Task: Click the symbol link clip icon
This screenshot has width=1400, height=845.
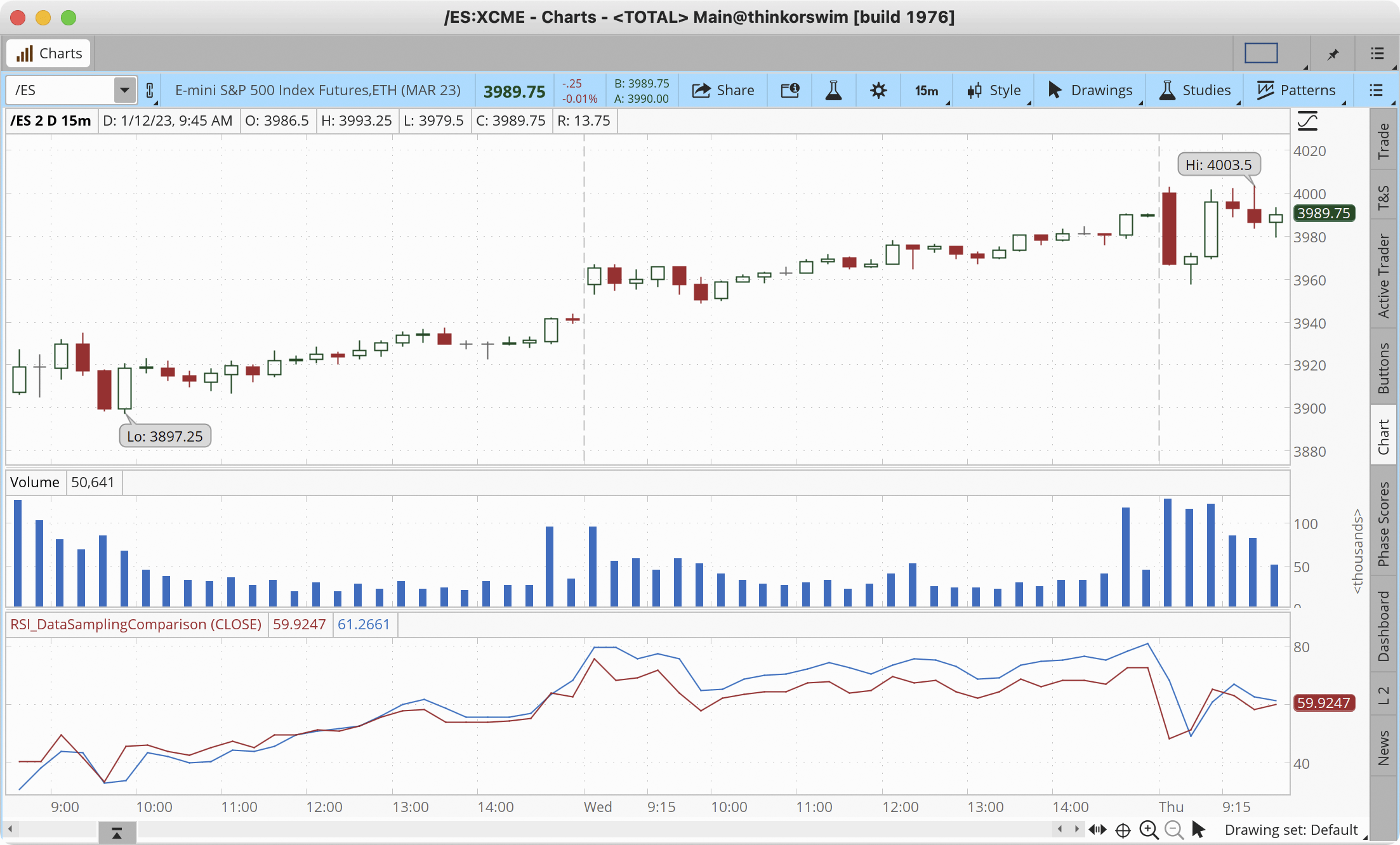Action: coord(150,91)
